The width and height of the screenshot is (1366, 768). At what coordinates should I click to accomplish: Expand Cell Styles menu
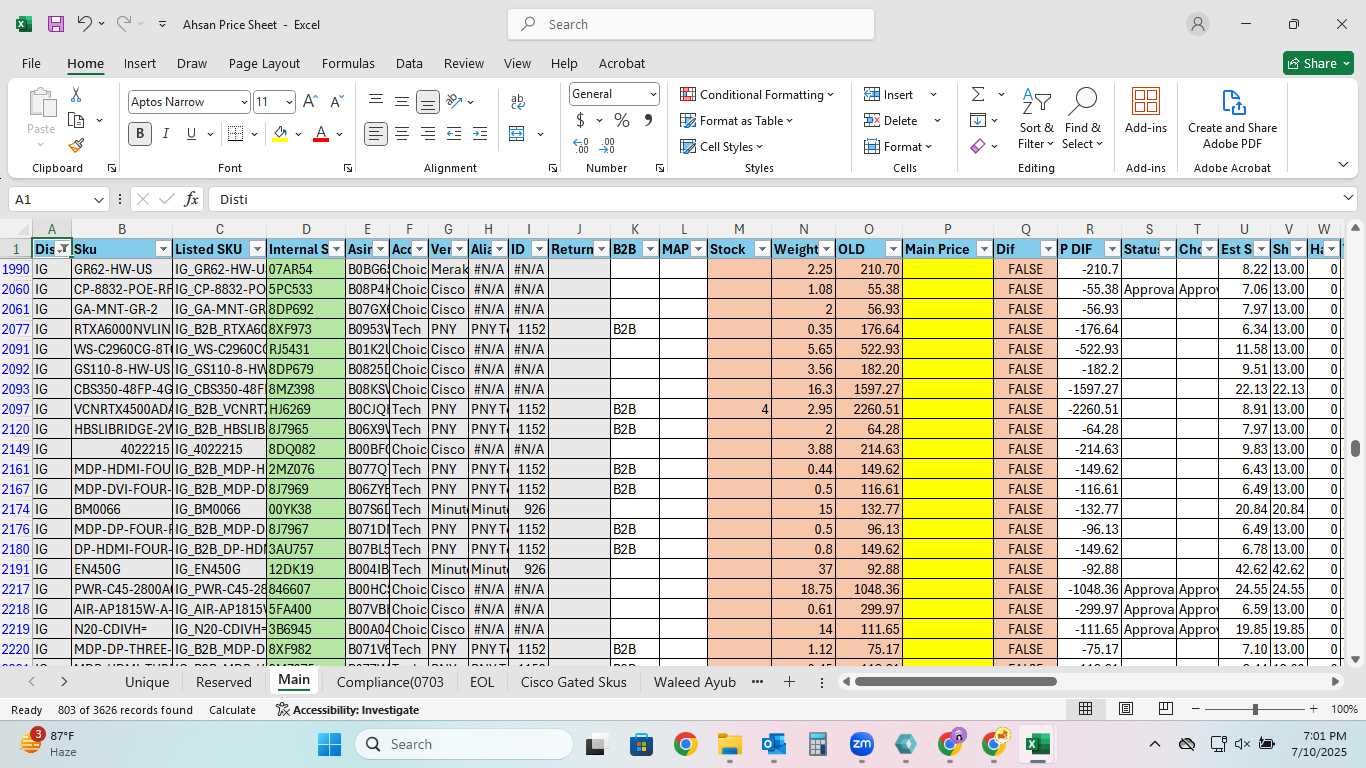[x=722, y=146]
